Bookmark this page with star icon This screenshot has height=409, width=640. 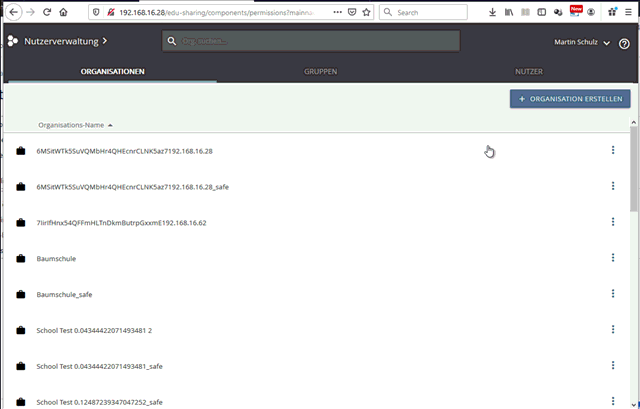[366, 12]
